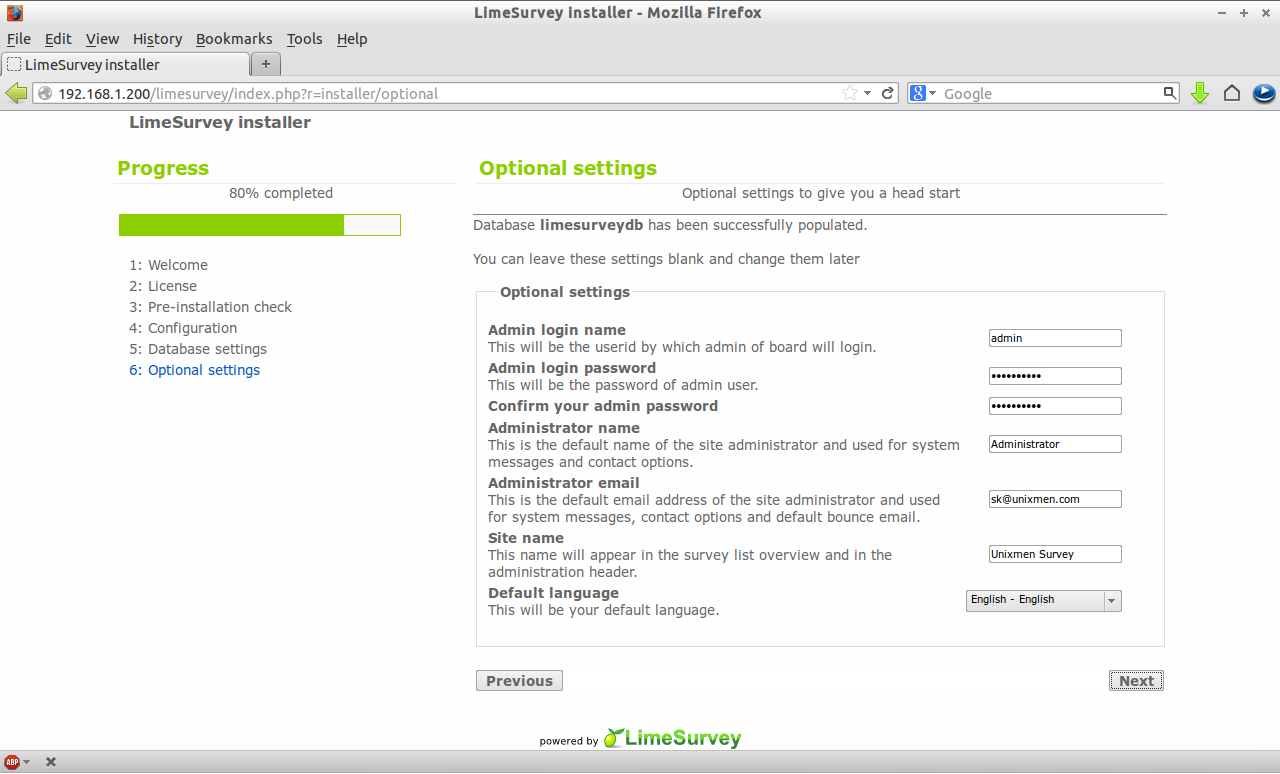
Task: Focus the Site name field
Action: click(x=1055, y=554)
